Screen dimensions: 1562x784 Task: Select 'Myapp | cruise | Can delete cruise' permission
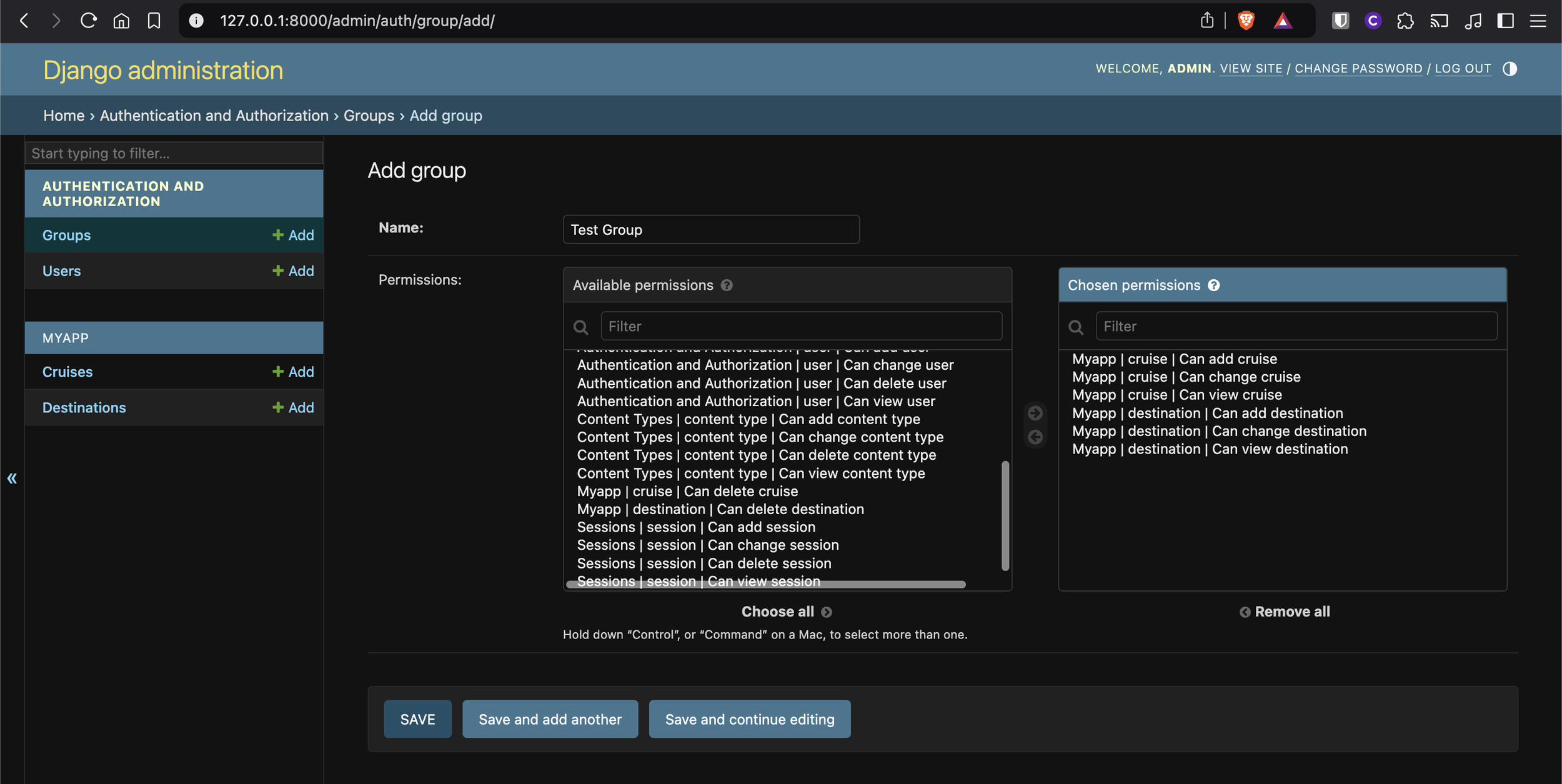[687, 492]
